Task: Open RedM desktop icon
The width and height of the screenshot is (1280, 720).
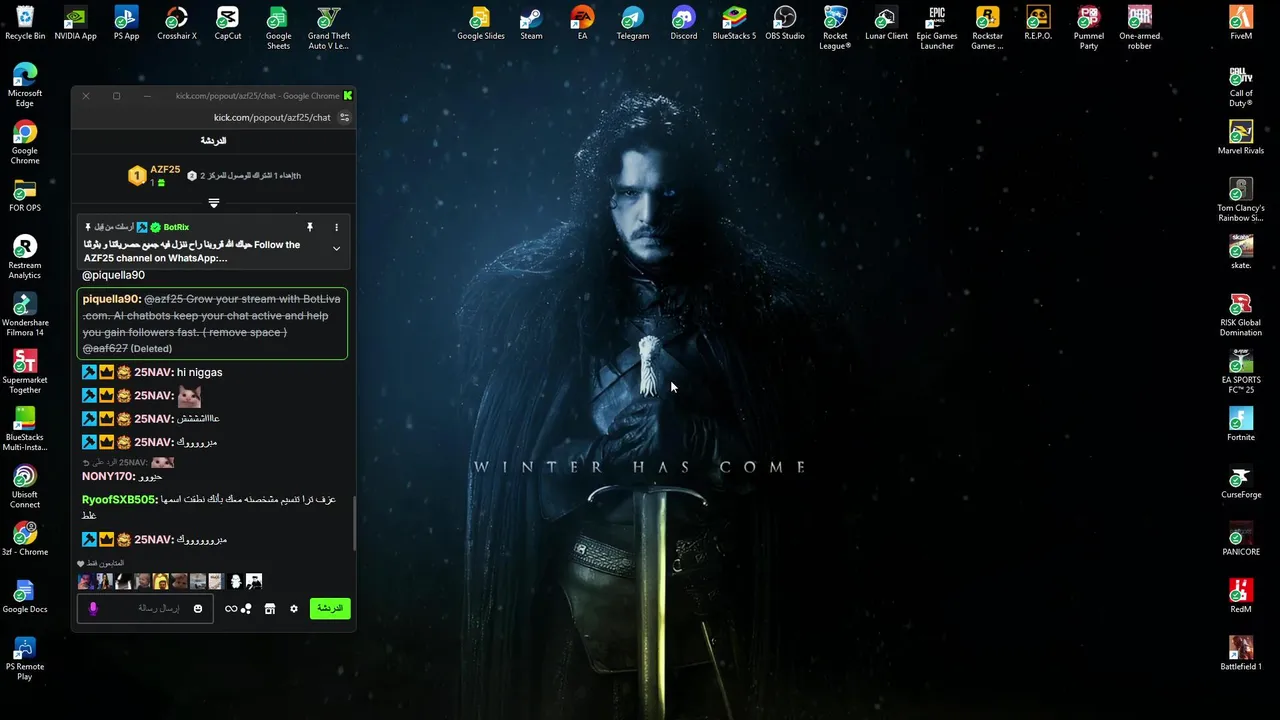Action: (x=1241, y=596)
